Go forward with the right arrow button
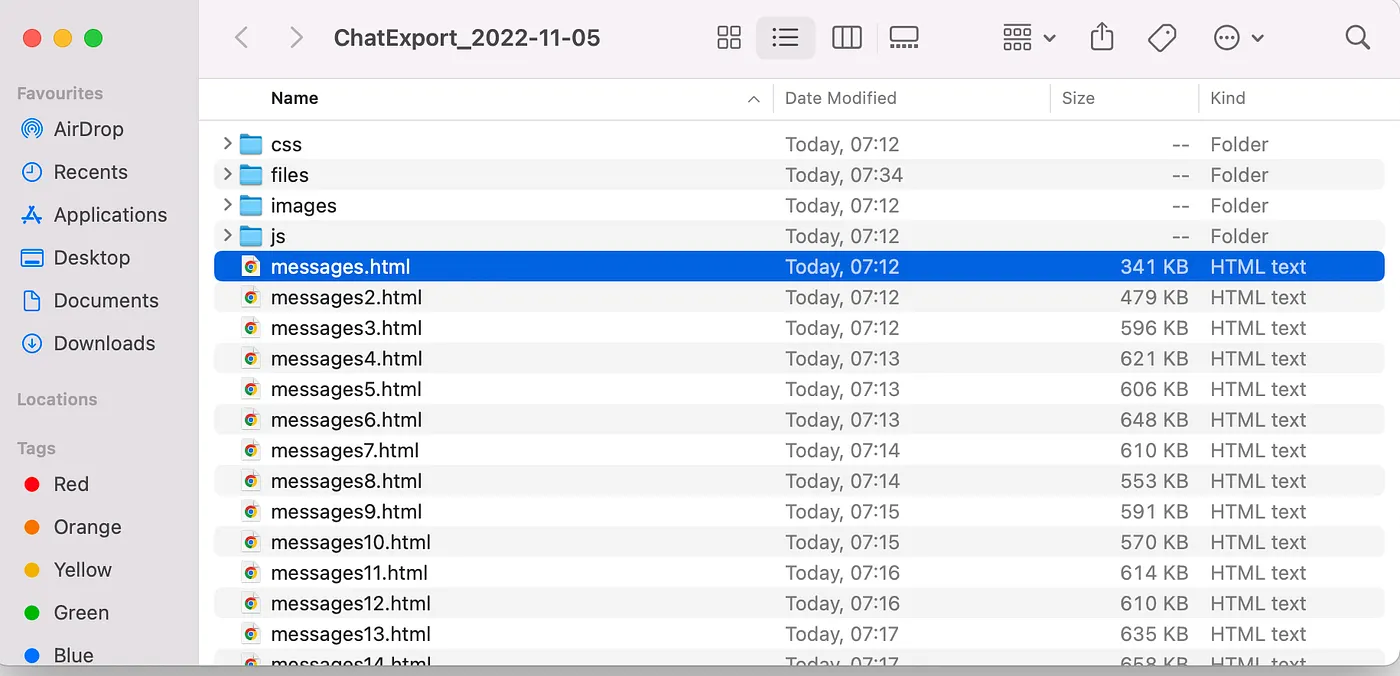Screen dimensions: 1400x676 pos(296,38)
